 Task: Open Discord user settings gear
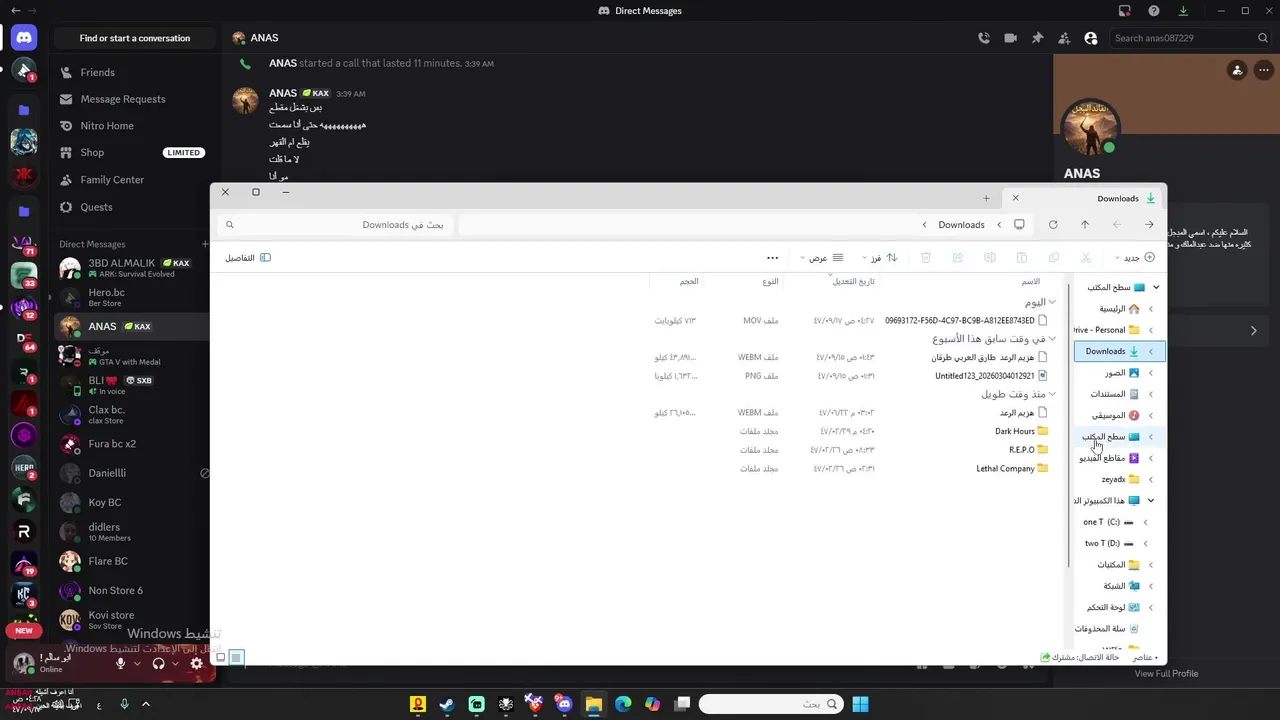tap(196, 663)
